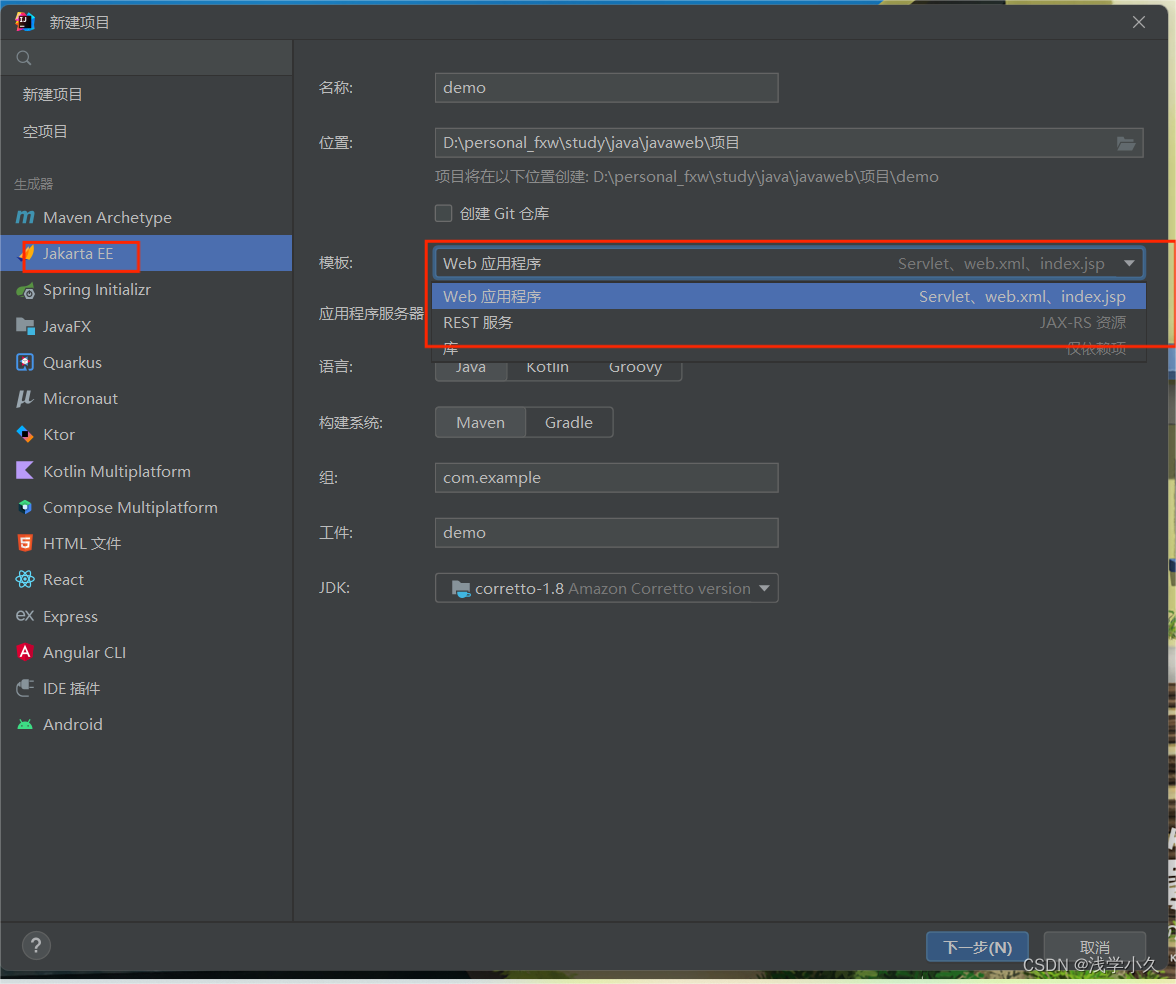Click the 取消 button
The image size is (1176, 984).
[x=1094, y=946]
